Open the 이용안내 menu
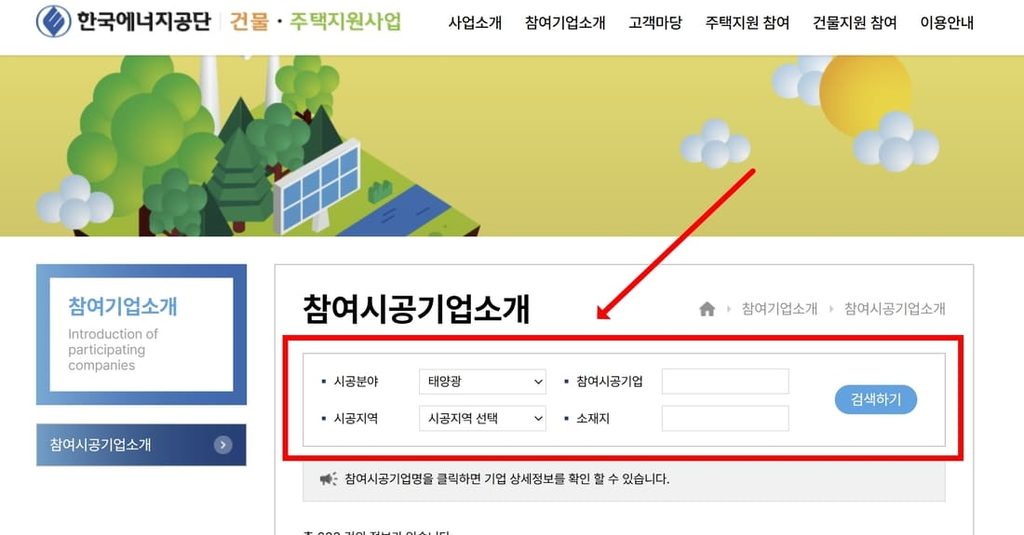This screenshot has width=1024, height=535. tap(947, 23)
